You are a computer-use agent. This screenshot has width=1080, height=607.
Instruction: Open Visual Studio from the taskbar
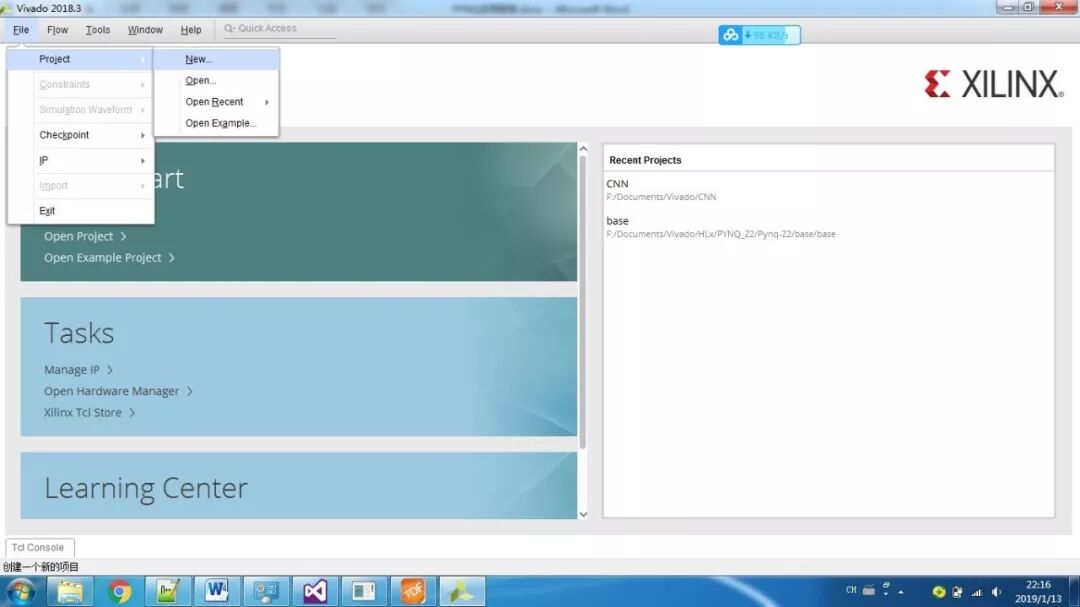[x=315, y=591]
